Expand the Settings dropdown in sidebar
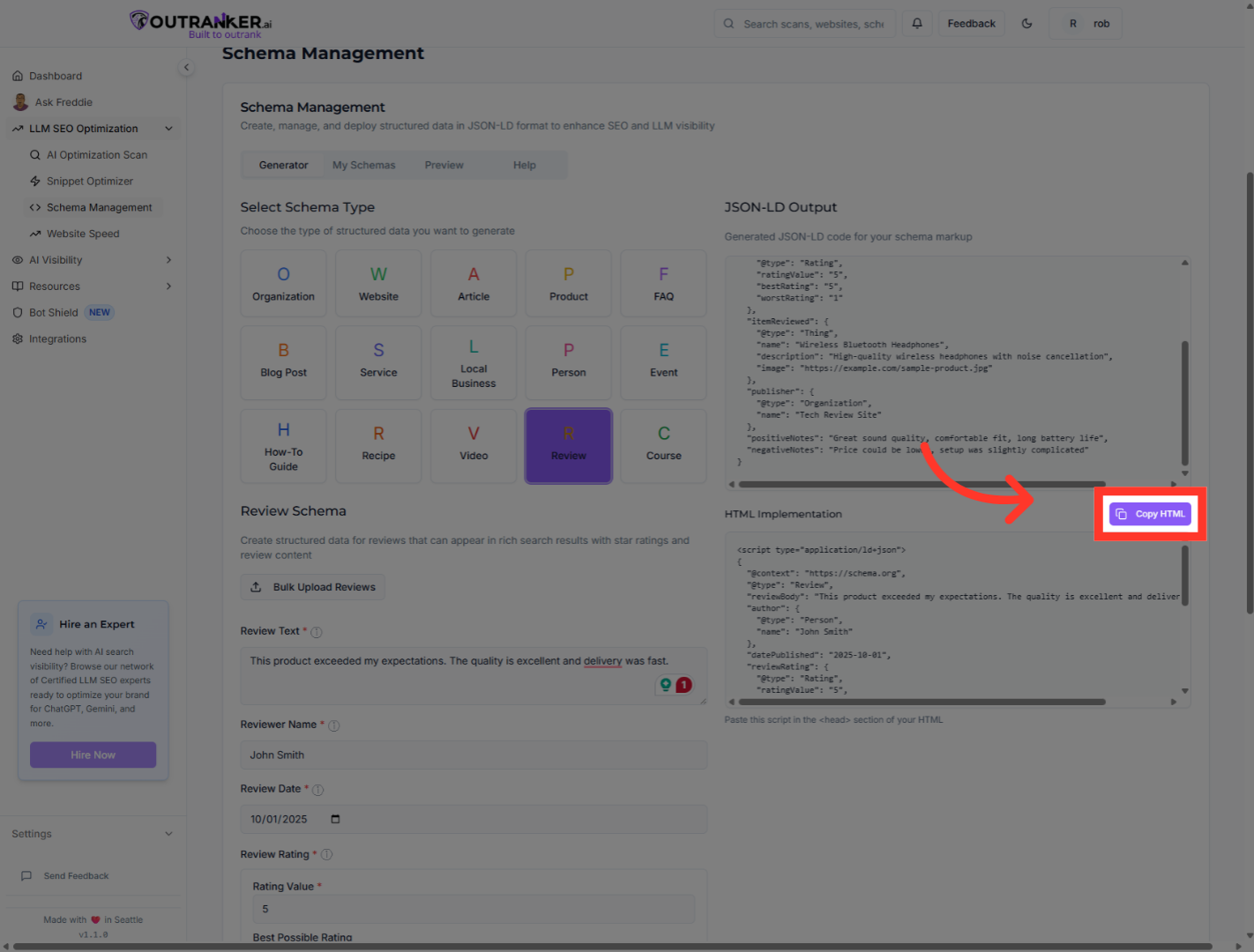The width and height of the screenshot is (1254, 952). click(168, 834)
